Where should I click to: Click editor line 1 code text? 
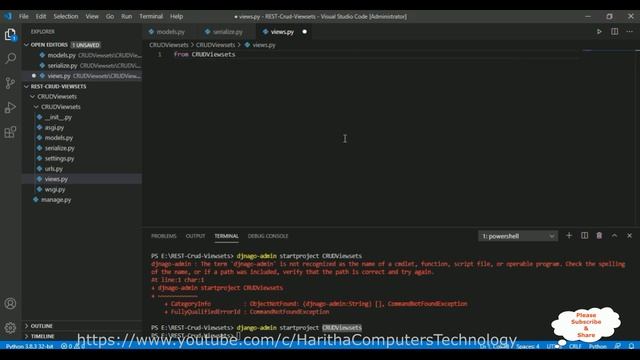(204, 54)
